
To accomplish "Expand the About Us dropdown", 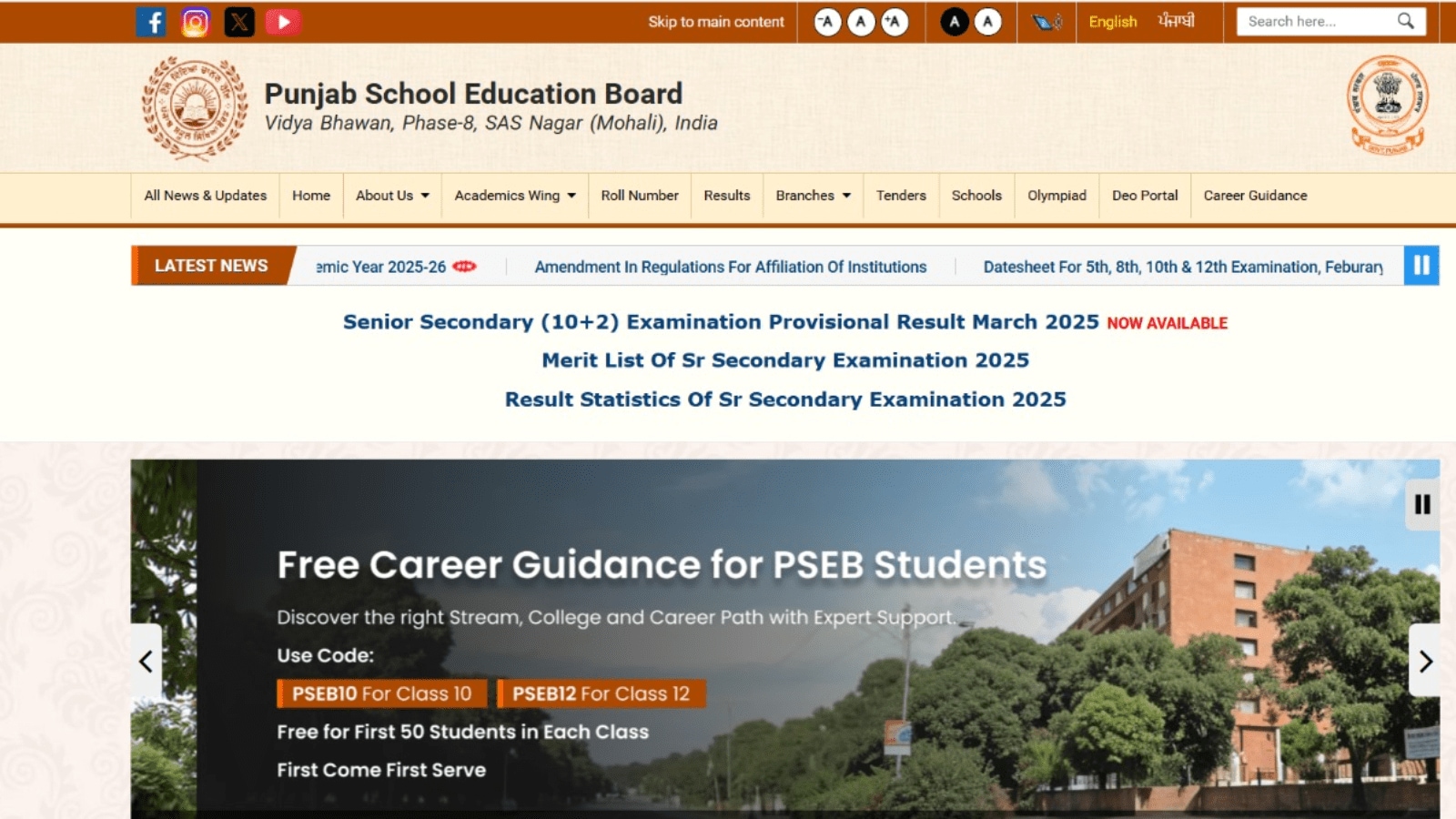I will pyautogui.click(x=392, y=196).
